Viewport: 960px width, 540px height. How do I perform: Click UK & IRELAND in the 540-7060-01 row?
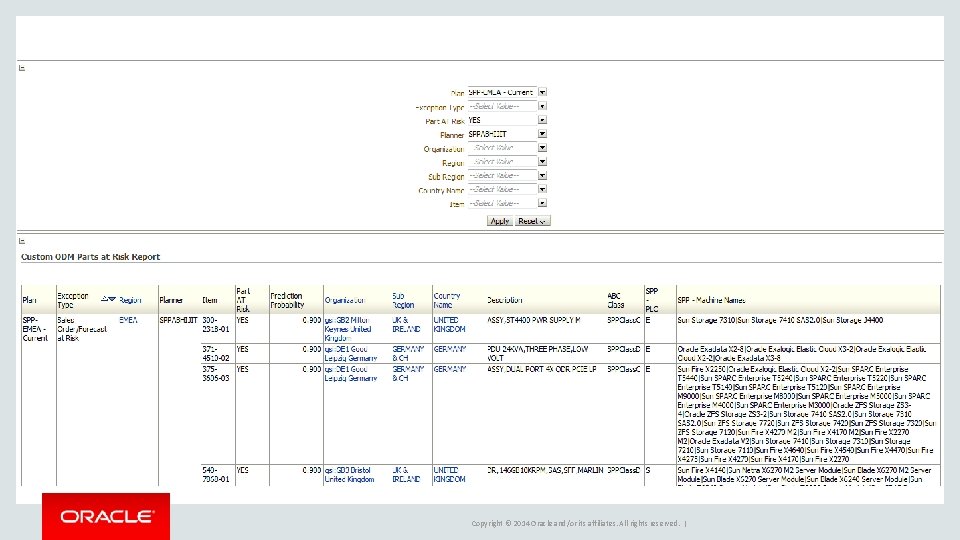click(406, 474)
